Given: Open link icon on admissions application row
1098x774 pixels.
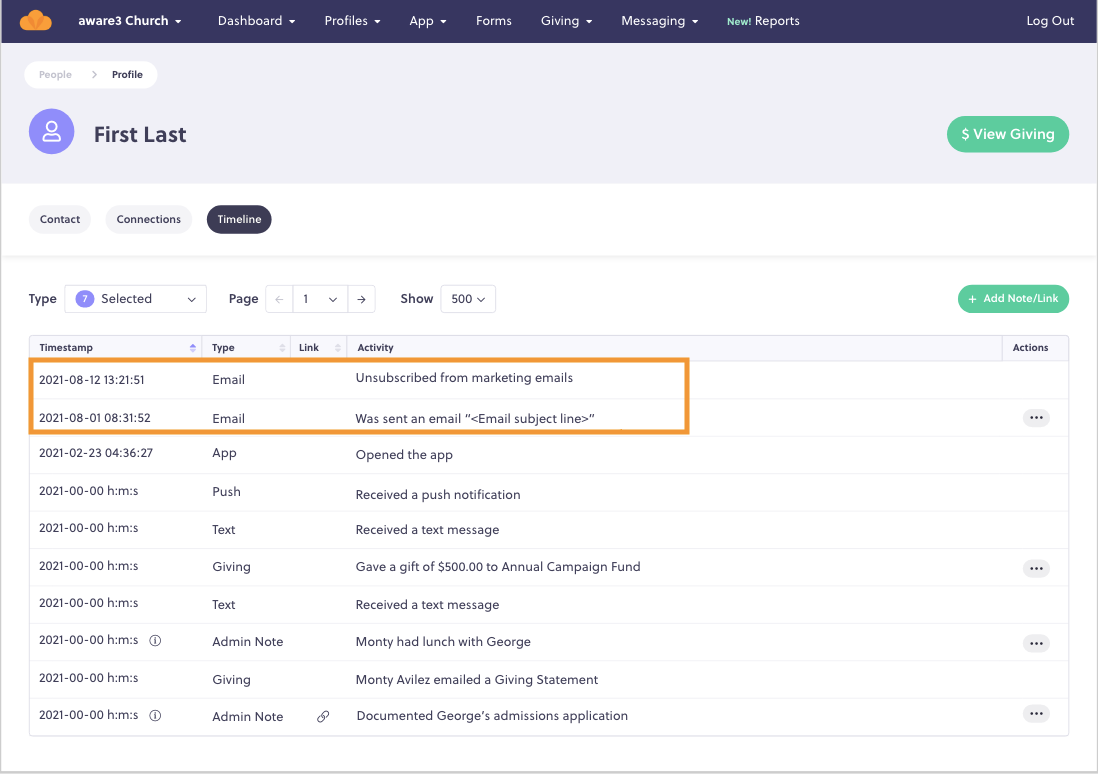Looking at the screenshot, I should coord(323,717).
